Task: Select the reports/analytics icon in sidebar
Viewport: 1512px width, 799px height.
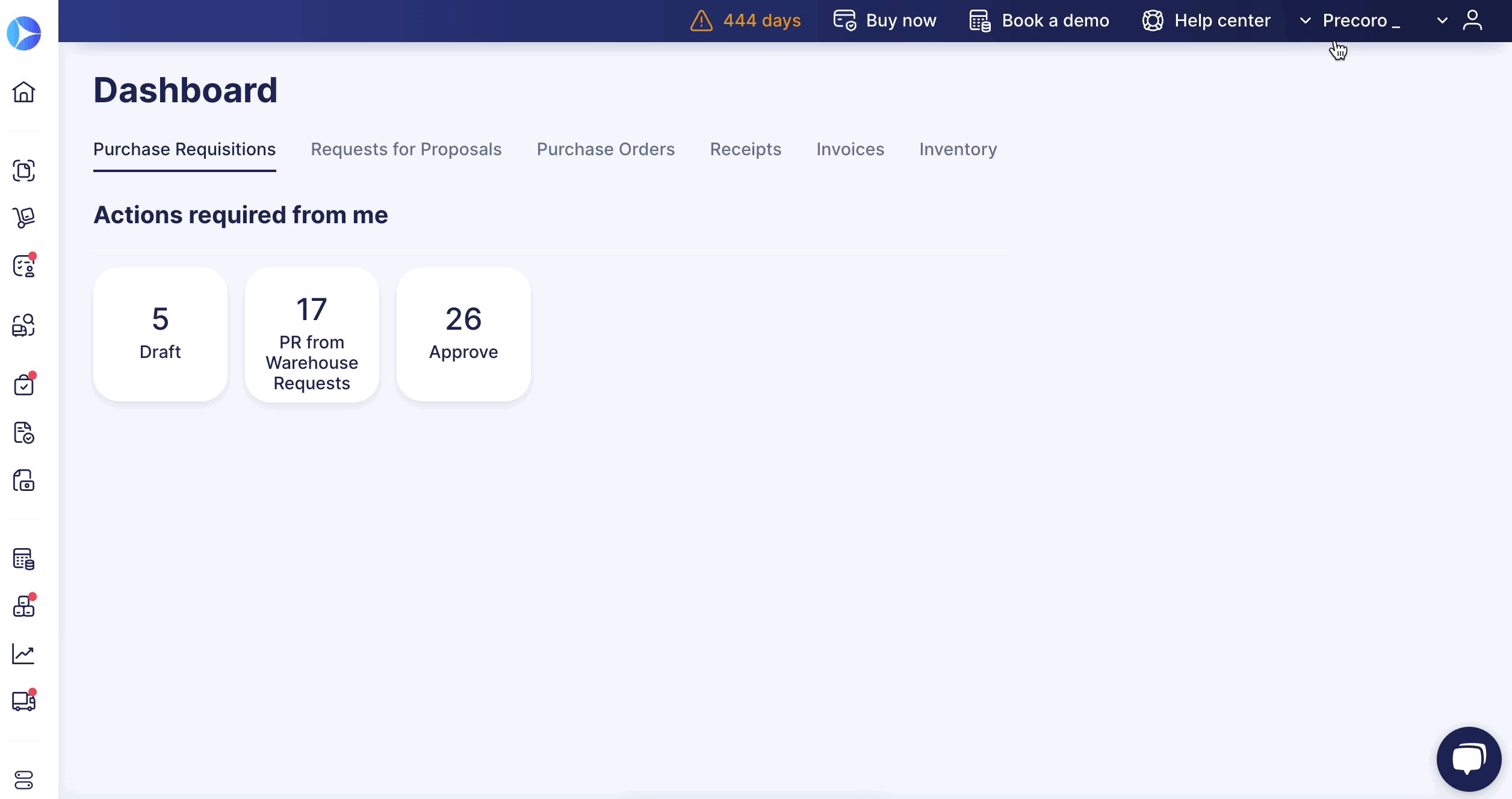Action: [x=24, y=653]
